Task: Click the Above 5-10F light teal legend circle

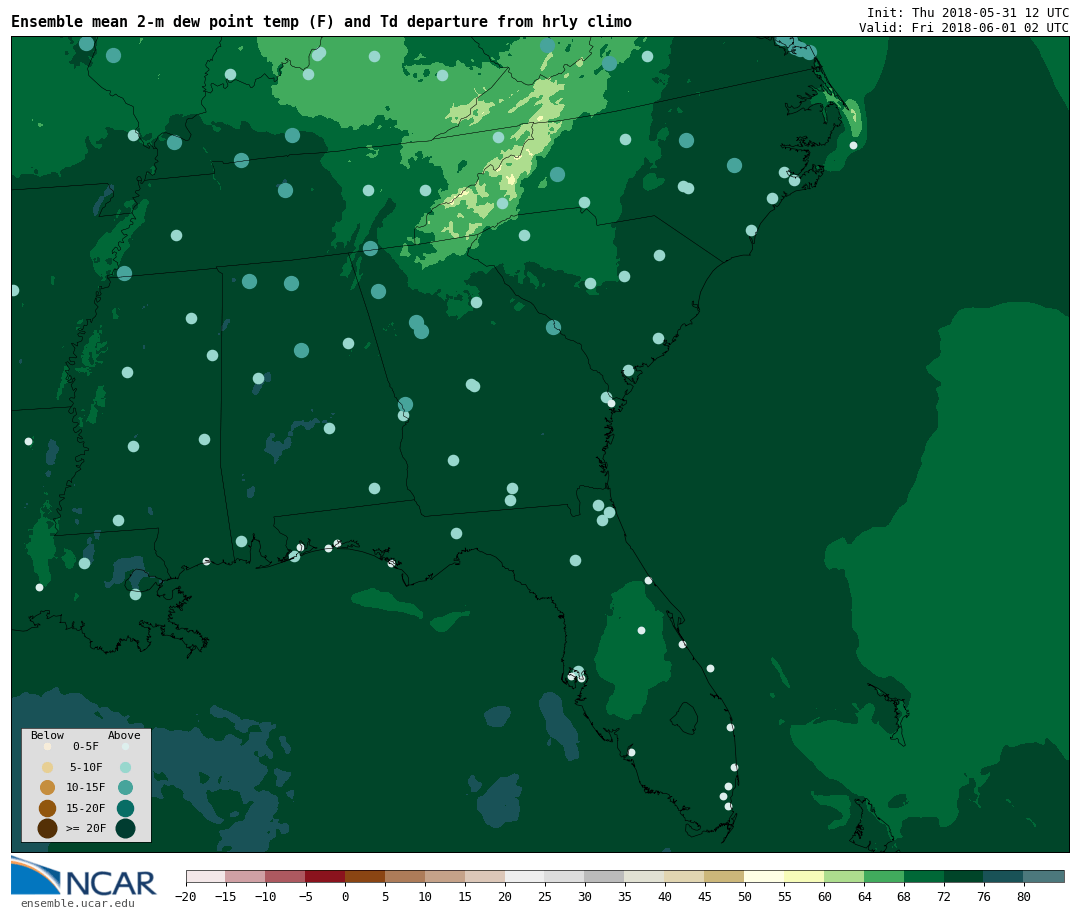Action: (x=125, y=767)
